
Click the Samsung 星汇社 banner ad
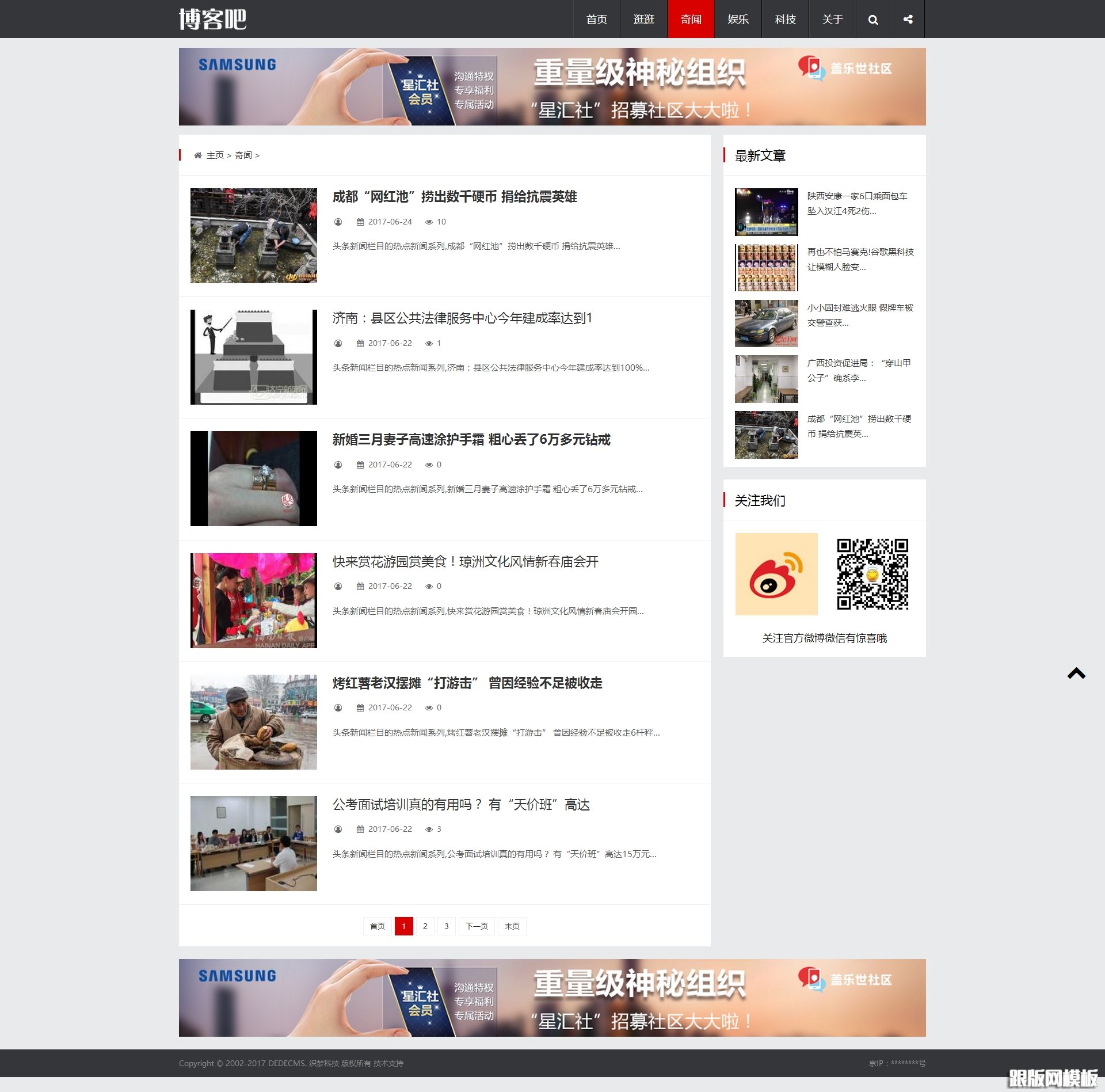(552, 87)
